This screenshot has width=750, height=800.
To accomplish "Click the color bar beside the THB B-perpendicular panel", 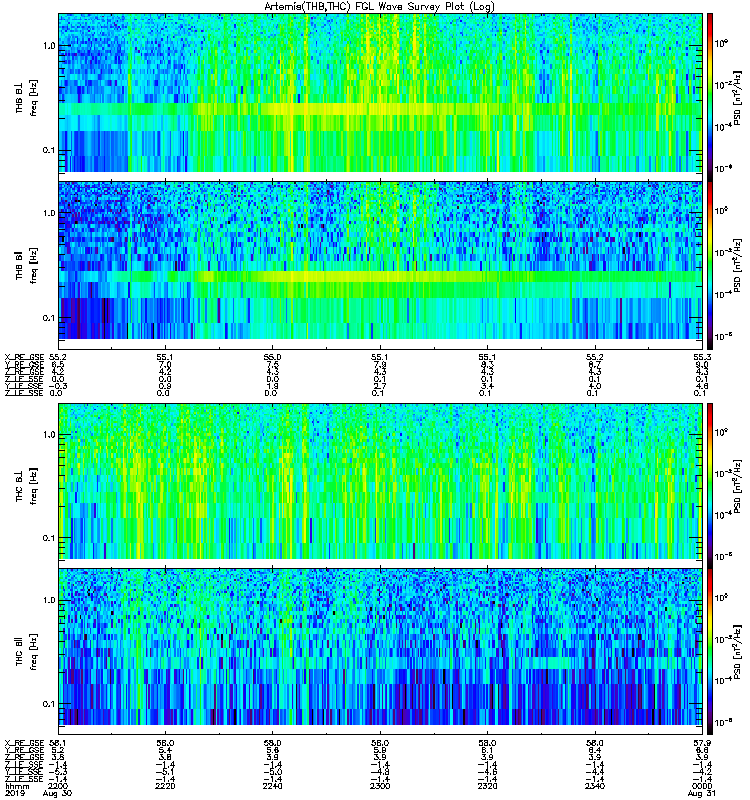I will click(710, 97).
